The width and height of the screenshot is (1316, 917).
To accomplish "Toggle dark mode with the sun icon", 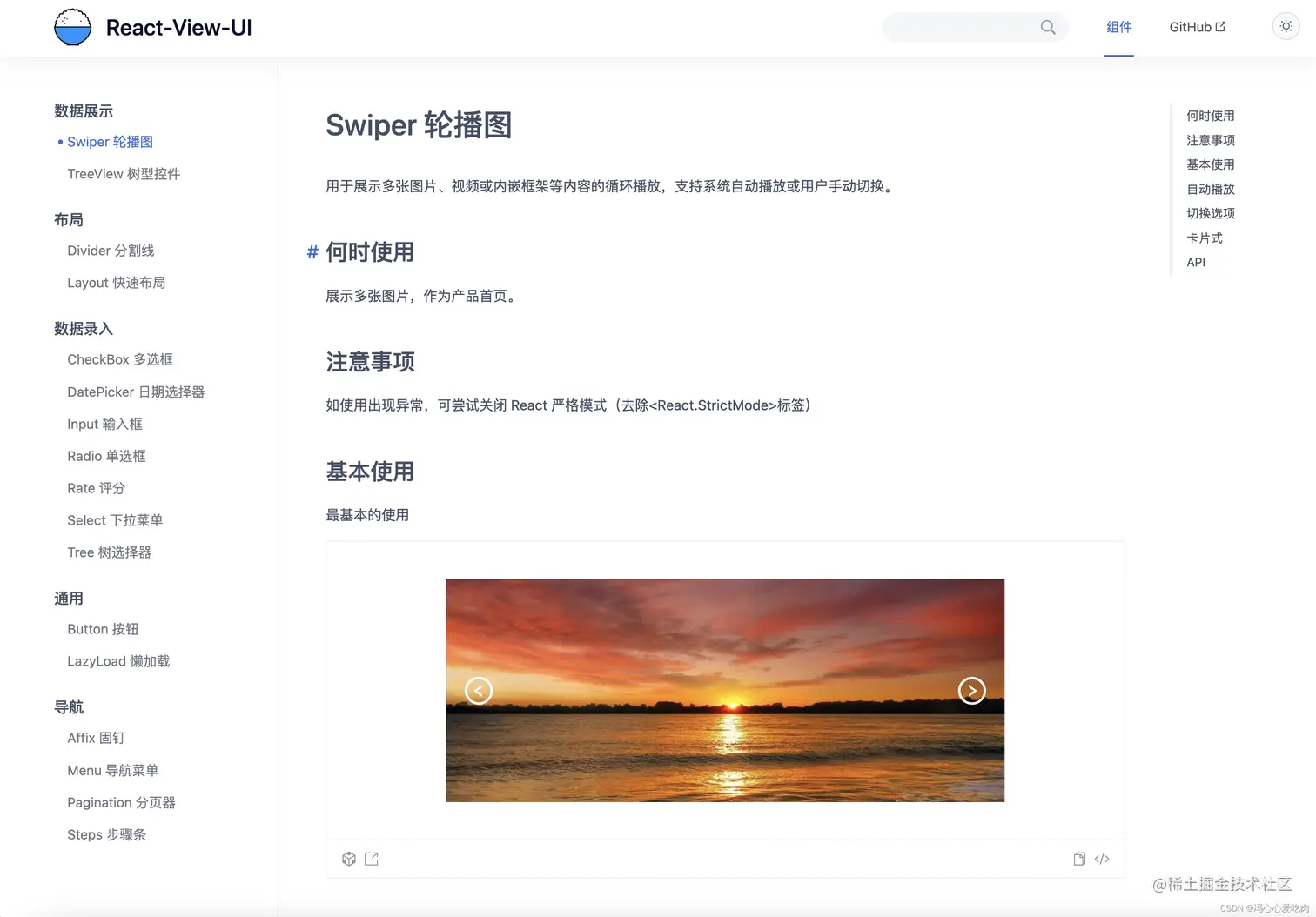I will pos(1286,26).
